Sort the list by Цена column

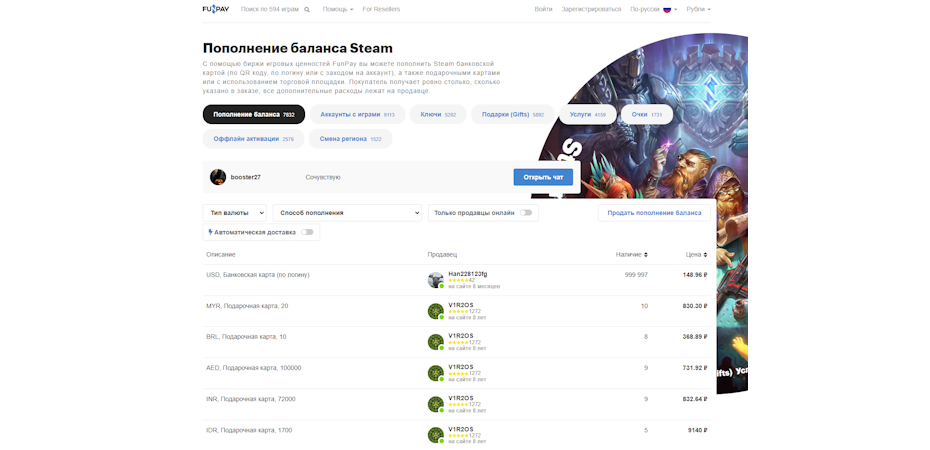(696, 255)
